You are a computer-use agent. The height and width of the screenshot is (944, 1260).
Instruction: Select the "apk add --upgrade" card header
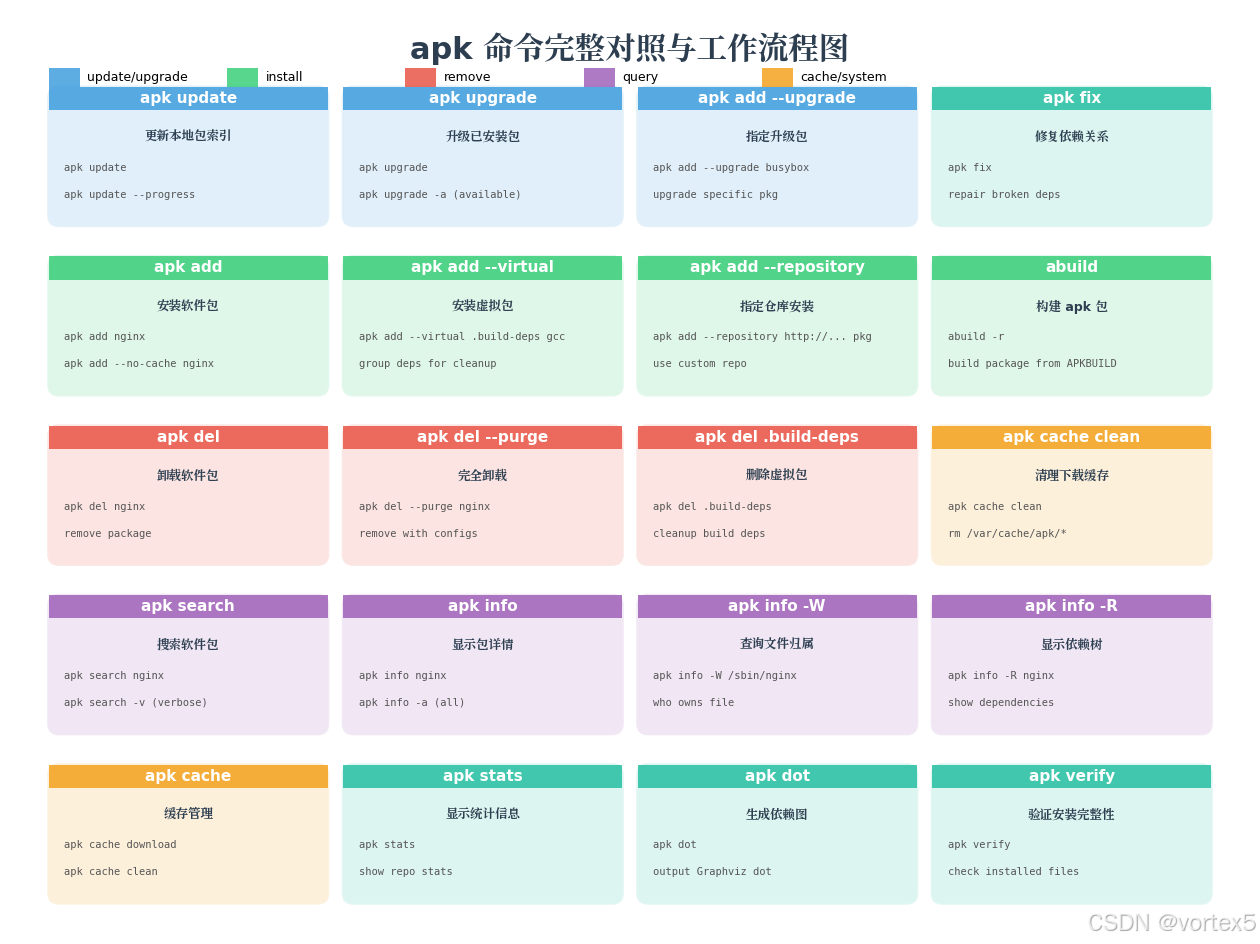(777, 98)
